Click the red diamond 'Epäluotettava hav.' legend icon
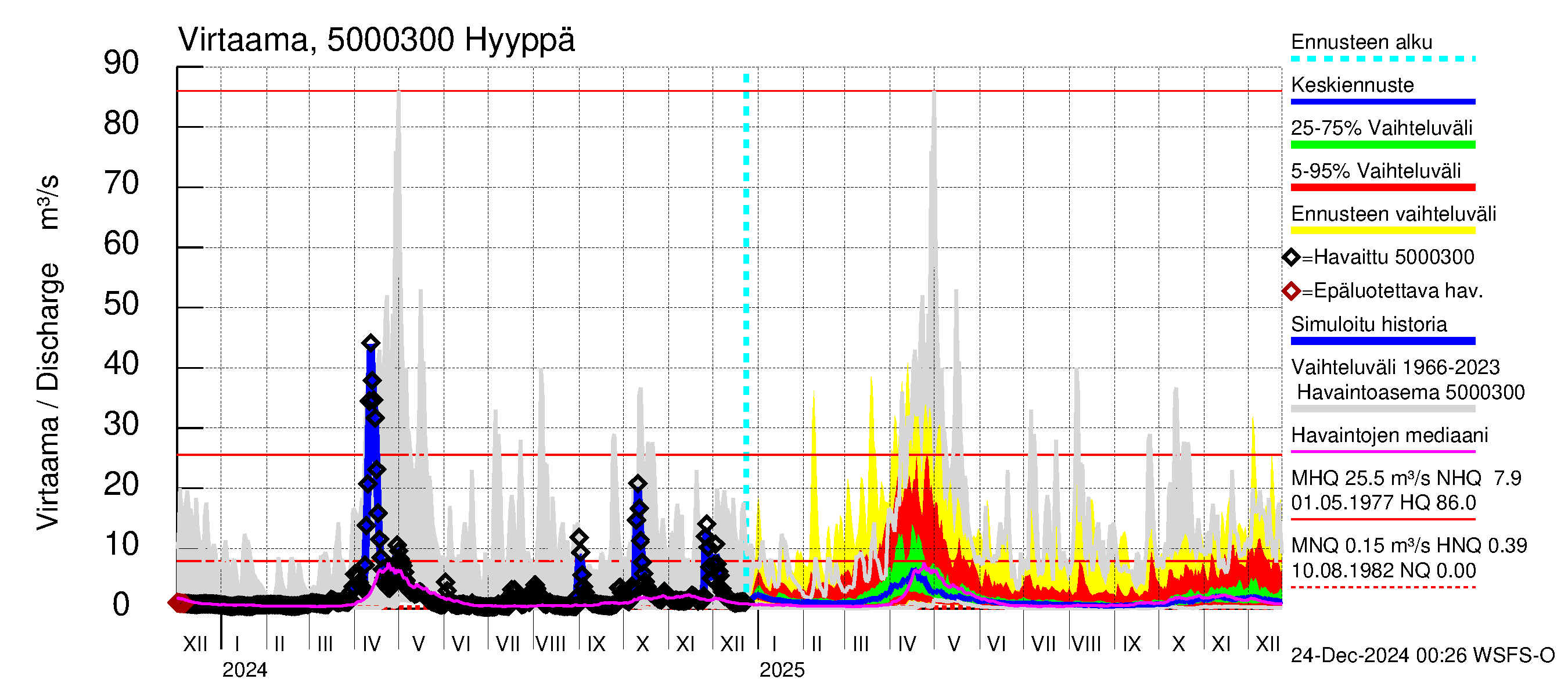This screenshot has height=697, width=1568. [x=1291, y=291]
